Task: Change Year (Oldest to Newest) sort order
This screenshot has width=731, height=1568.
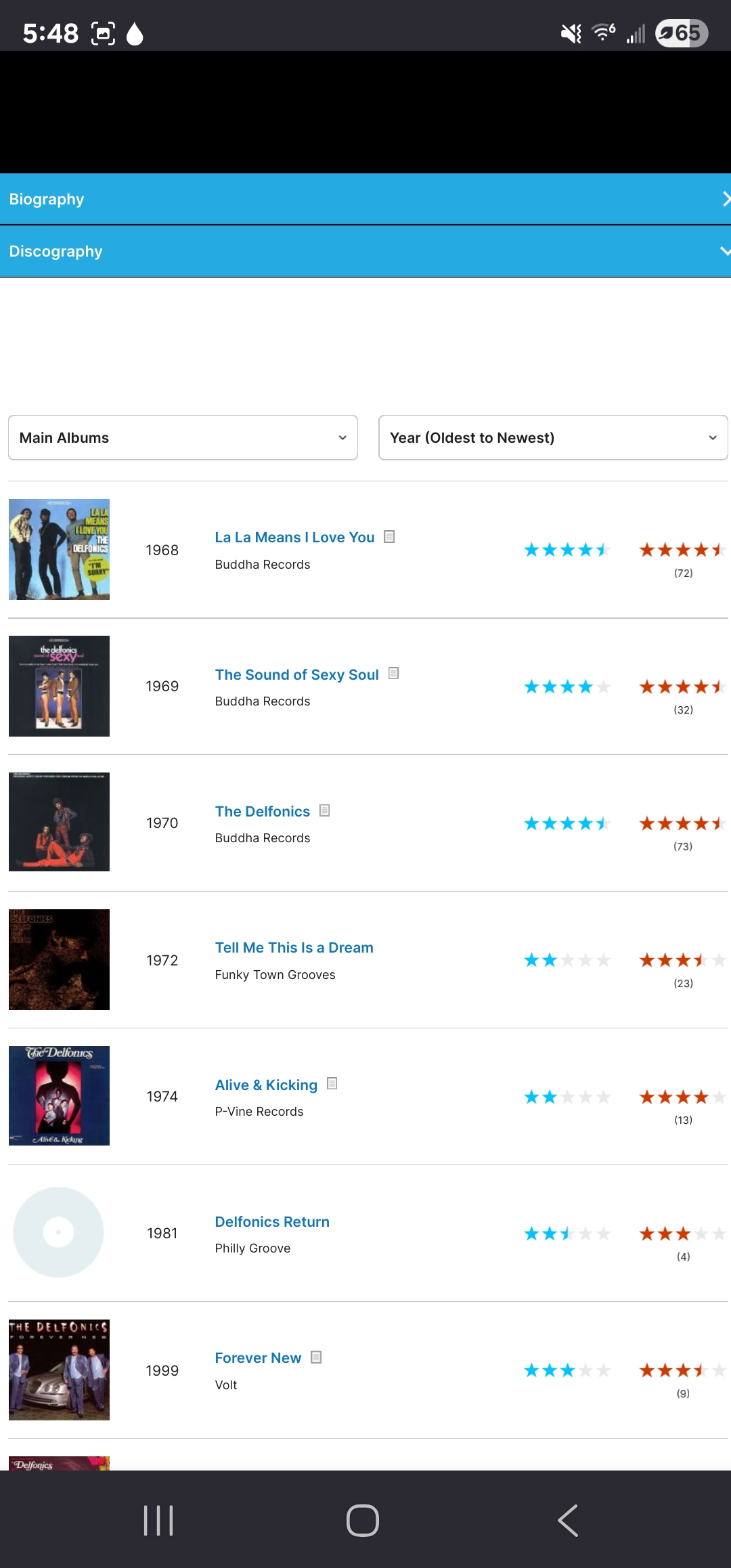Action: click(553, 438)
